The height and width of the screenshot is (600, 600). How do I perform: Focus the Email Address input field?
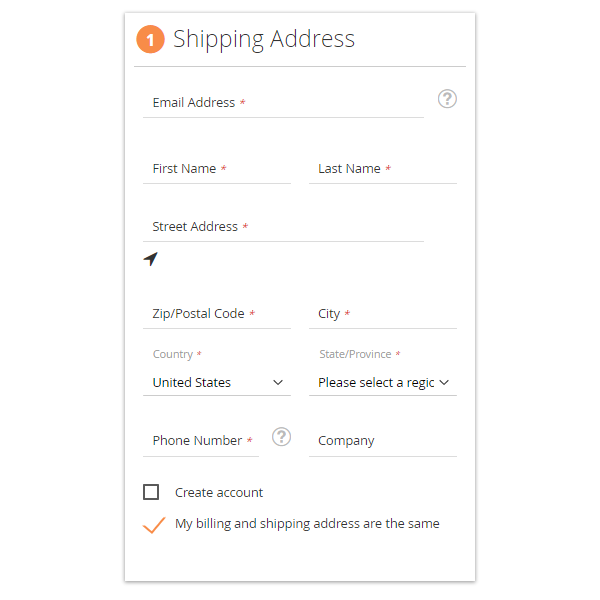coord(283,103)
